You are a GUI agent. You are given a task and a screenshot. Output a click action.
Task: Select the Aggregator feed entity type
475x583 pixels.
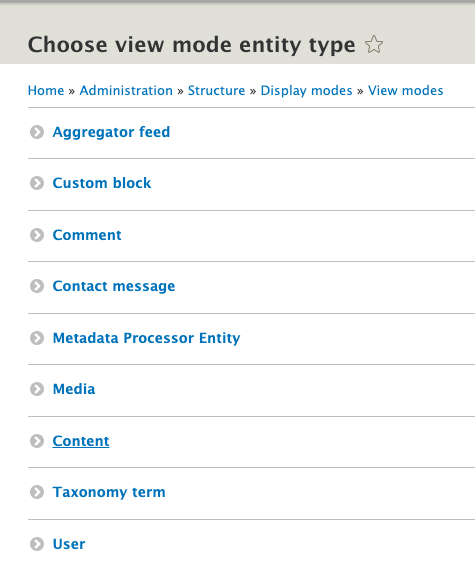click(111, 132)
